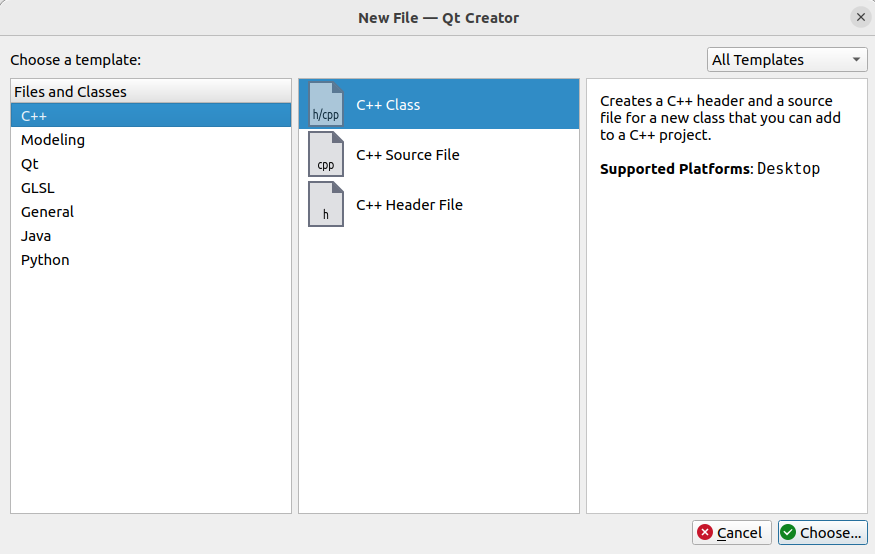Click the red X icon on Cancel button

coord(705,533)
